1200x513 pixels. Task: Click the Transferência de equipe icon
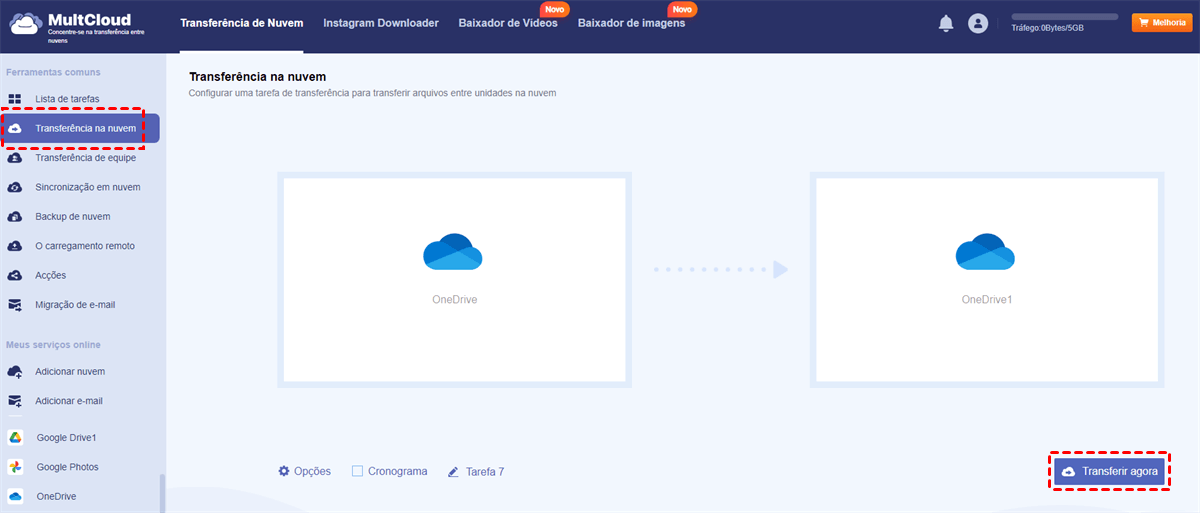(x=14, y=158)
